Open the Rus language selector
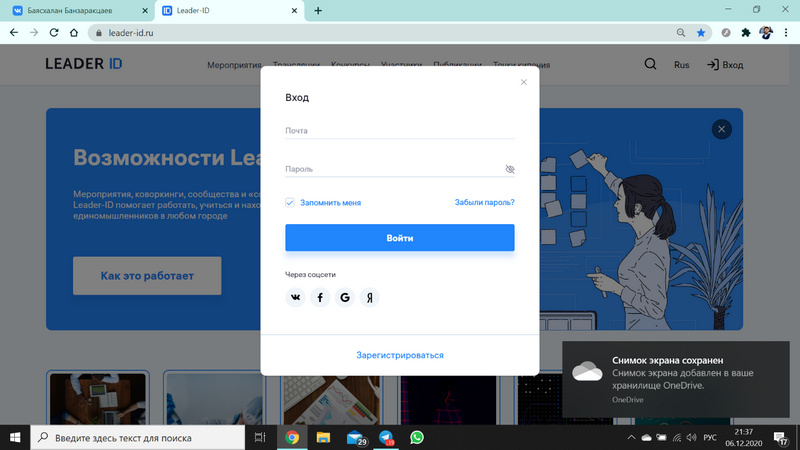The width and height of the screenshot is (800, 450). point(681,65)
